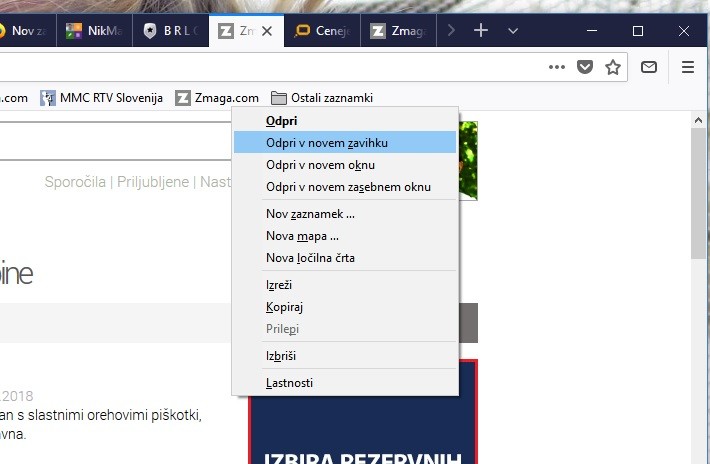Image resolution: width=710 pixels, height=464 pixels.
Task: Open the MMC RTV Slovenija bookmark
Action: point(101,98)
